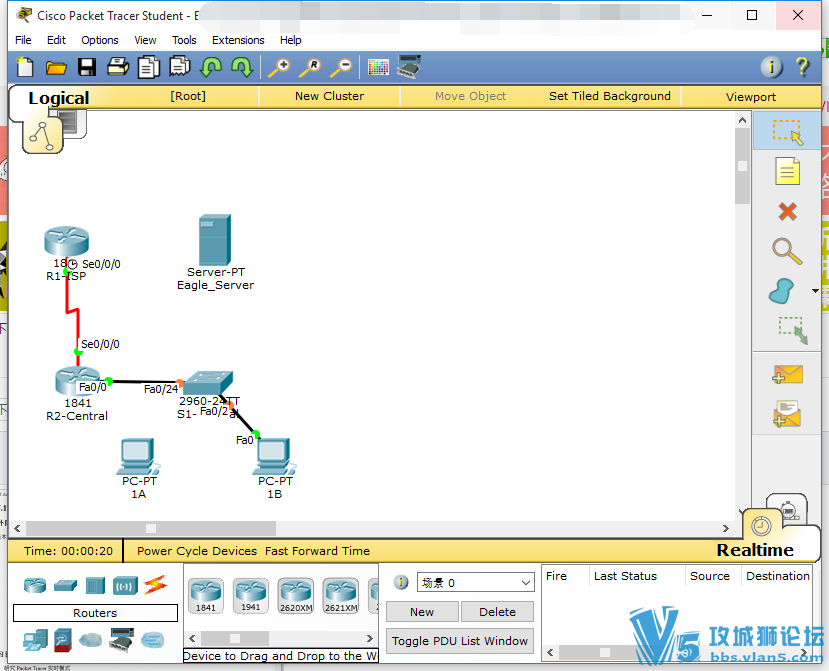The image size is (829, 671).
Task: Click the Undo green arrow icon
Action: coord(211,68)
